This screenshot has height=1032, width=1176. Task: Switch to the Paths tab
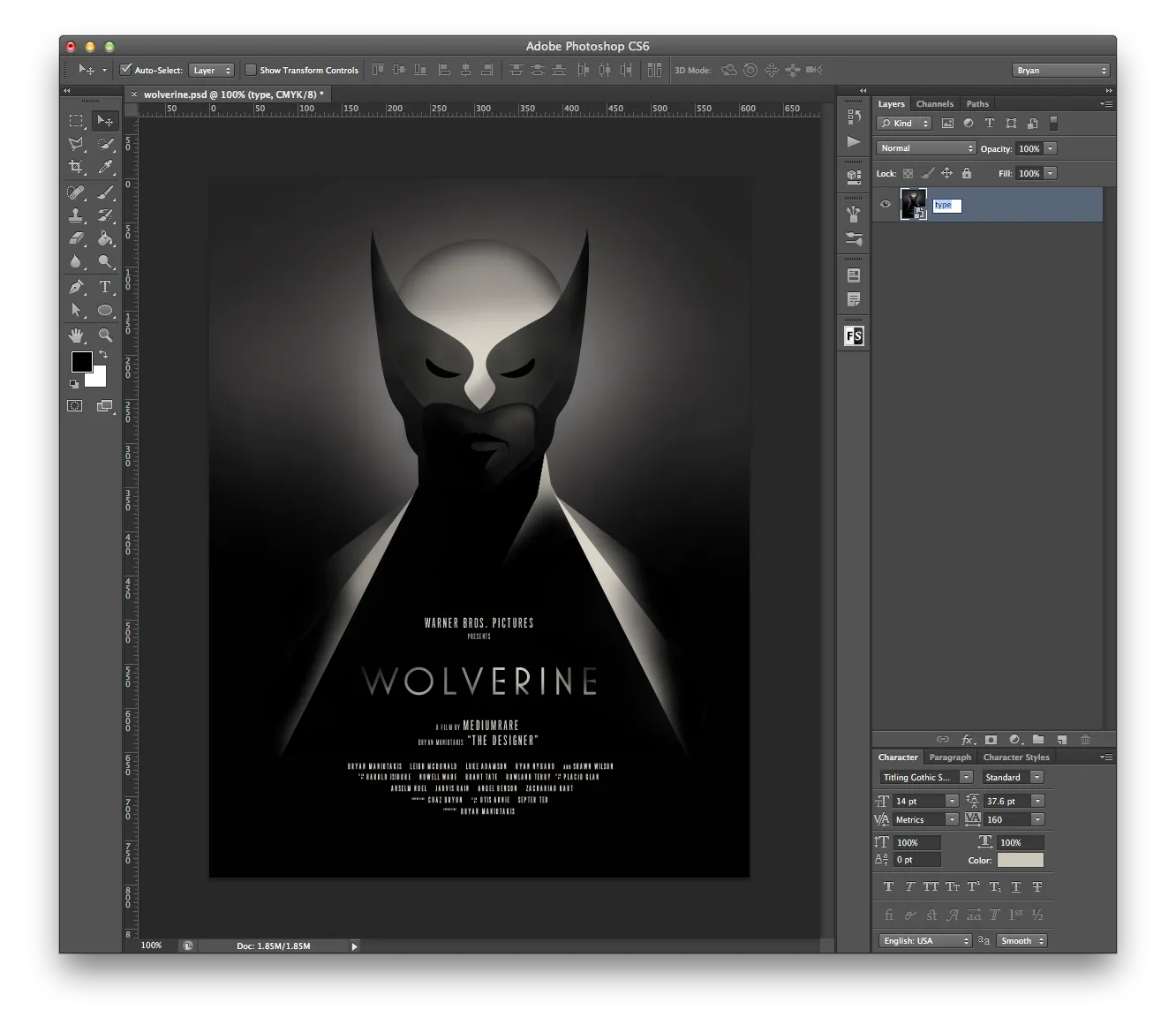click(x=977, y=104)
